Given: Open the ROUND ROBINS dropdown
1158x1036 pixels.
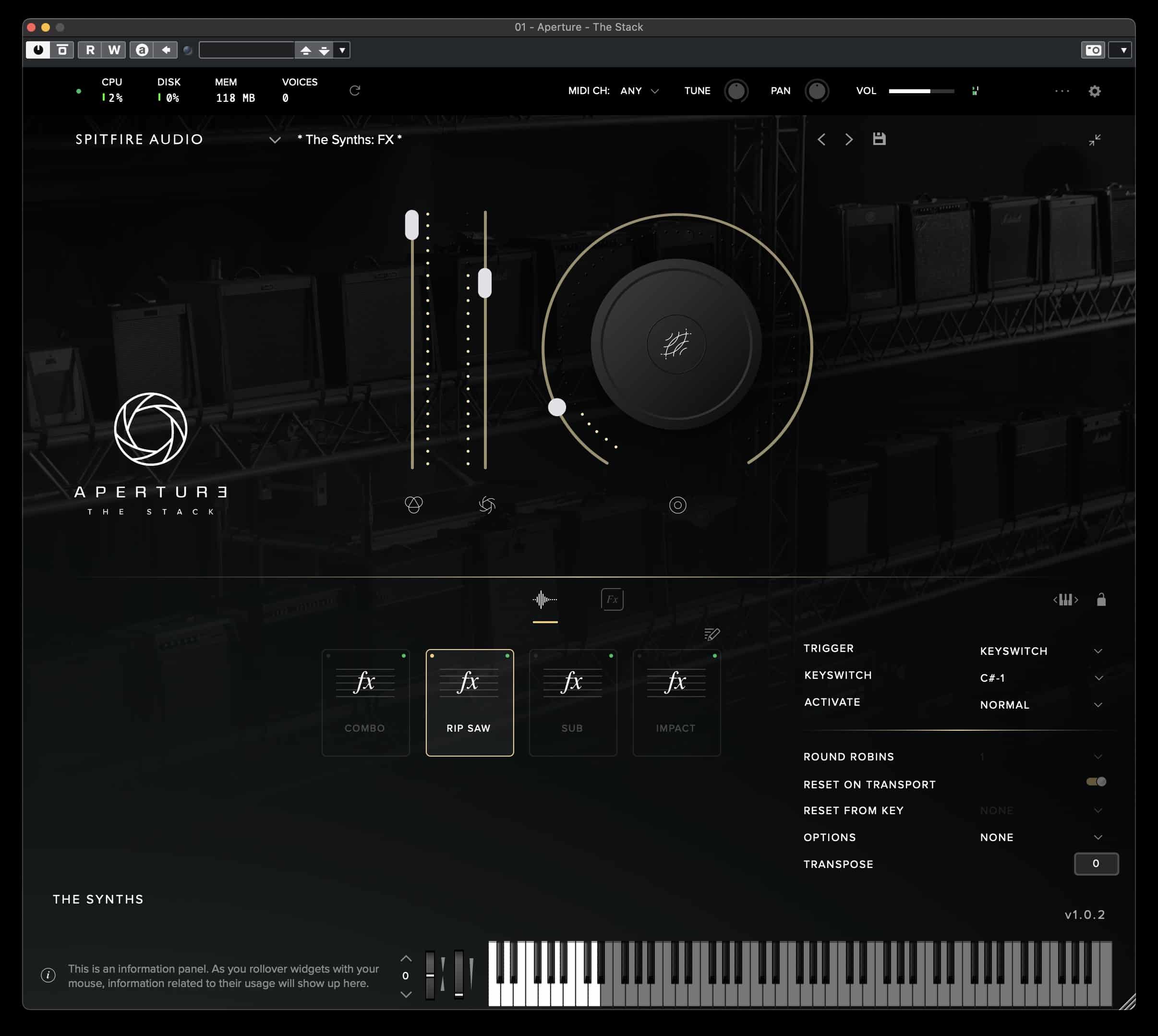Looking at the screenshot, I should point(1041,757).
